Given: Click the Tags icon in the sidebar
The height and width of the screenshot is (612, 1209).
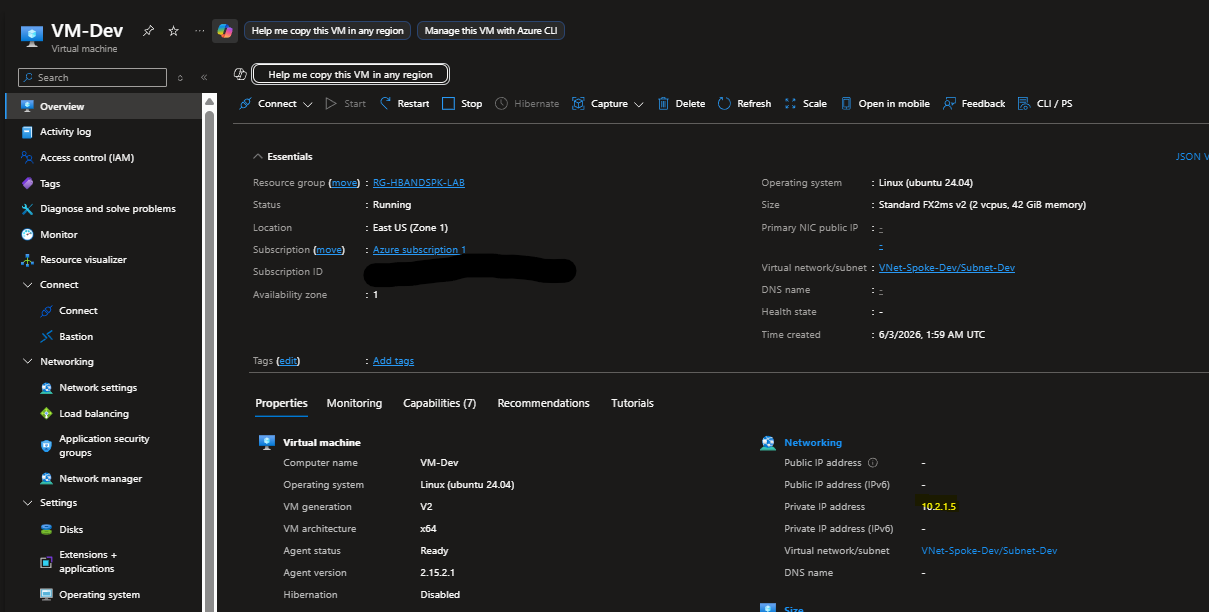Looking at the screenshot, I should click(28, 184).
